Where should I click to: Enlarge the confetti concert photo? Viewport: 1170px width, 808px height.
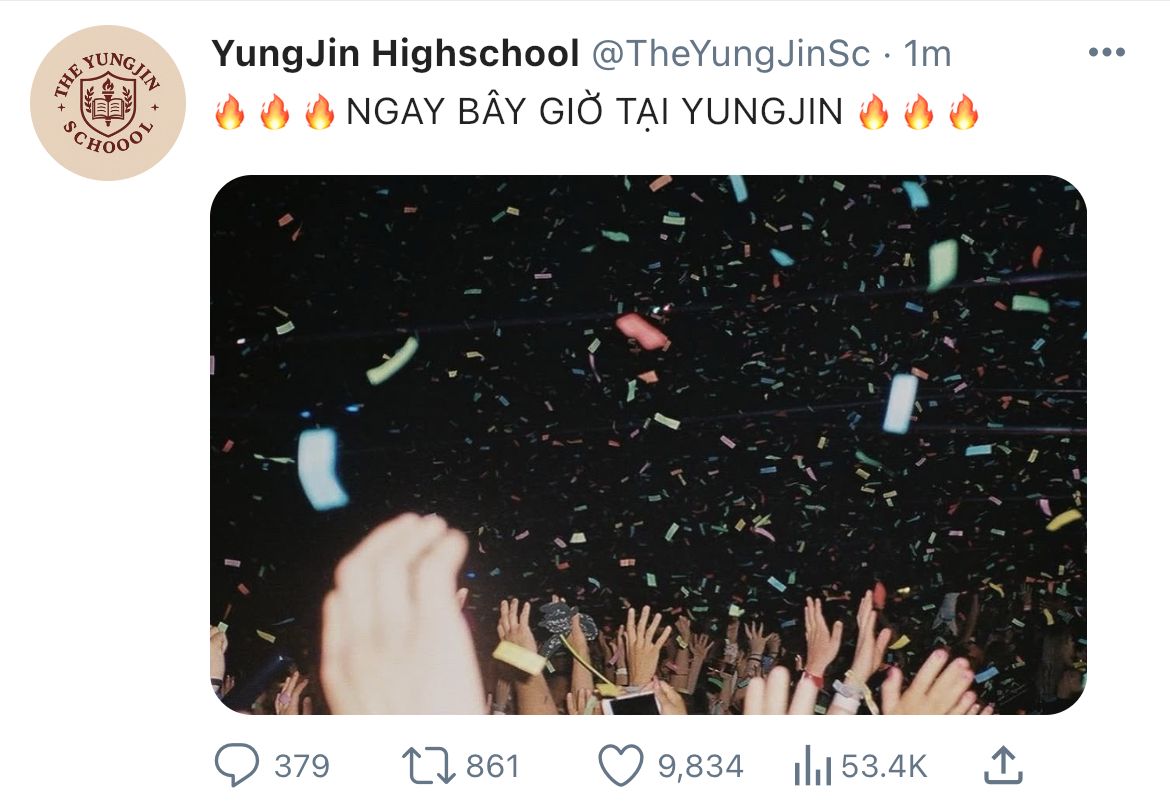tap(648, 445)
